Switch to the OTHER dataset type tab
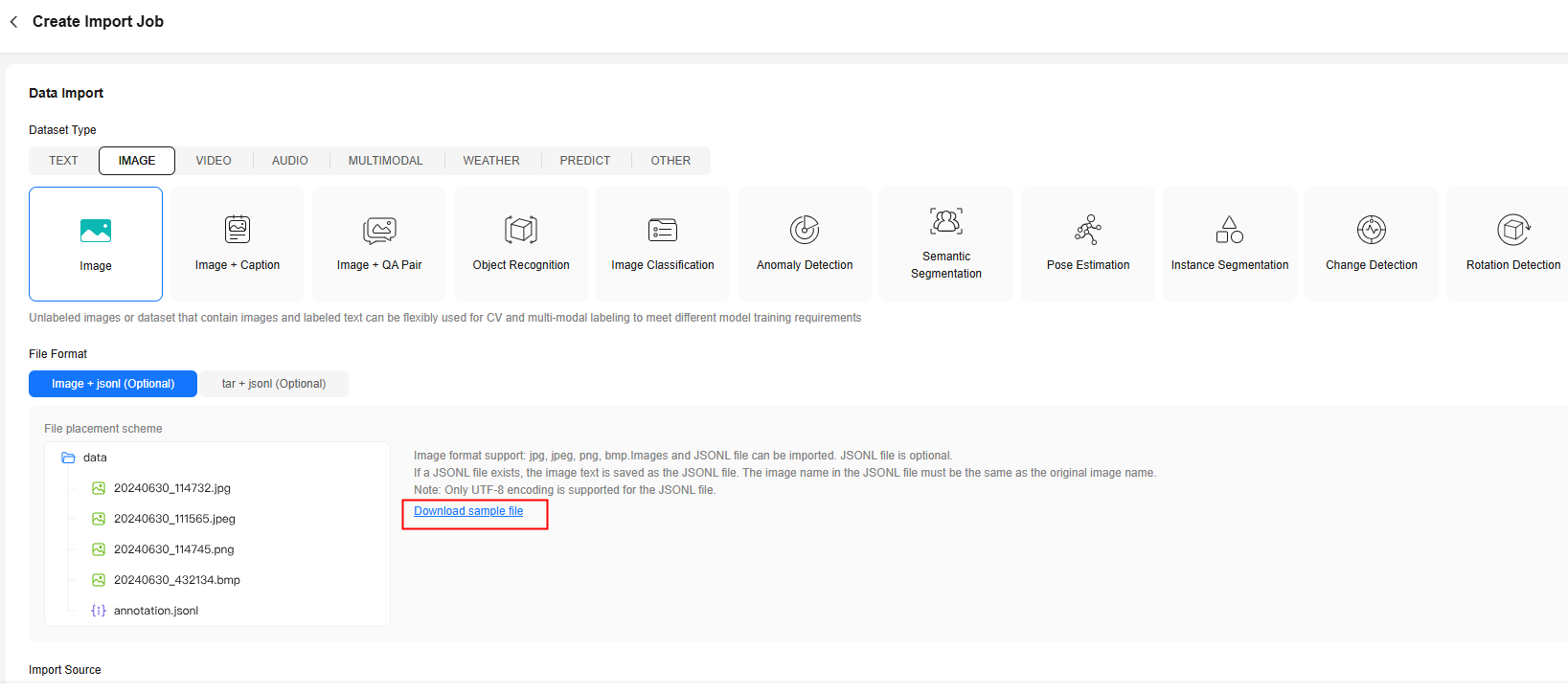 pyautogui.click(x=670, y=161)
